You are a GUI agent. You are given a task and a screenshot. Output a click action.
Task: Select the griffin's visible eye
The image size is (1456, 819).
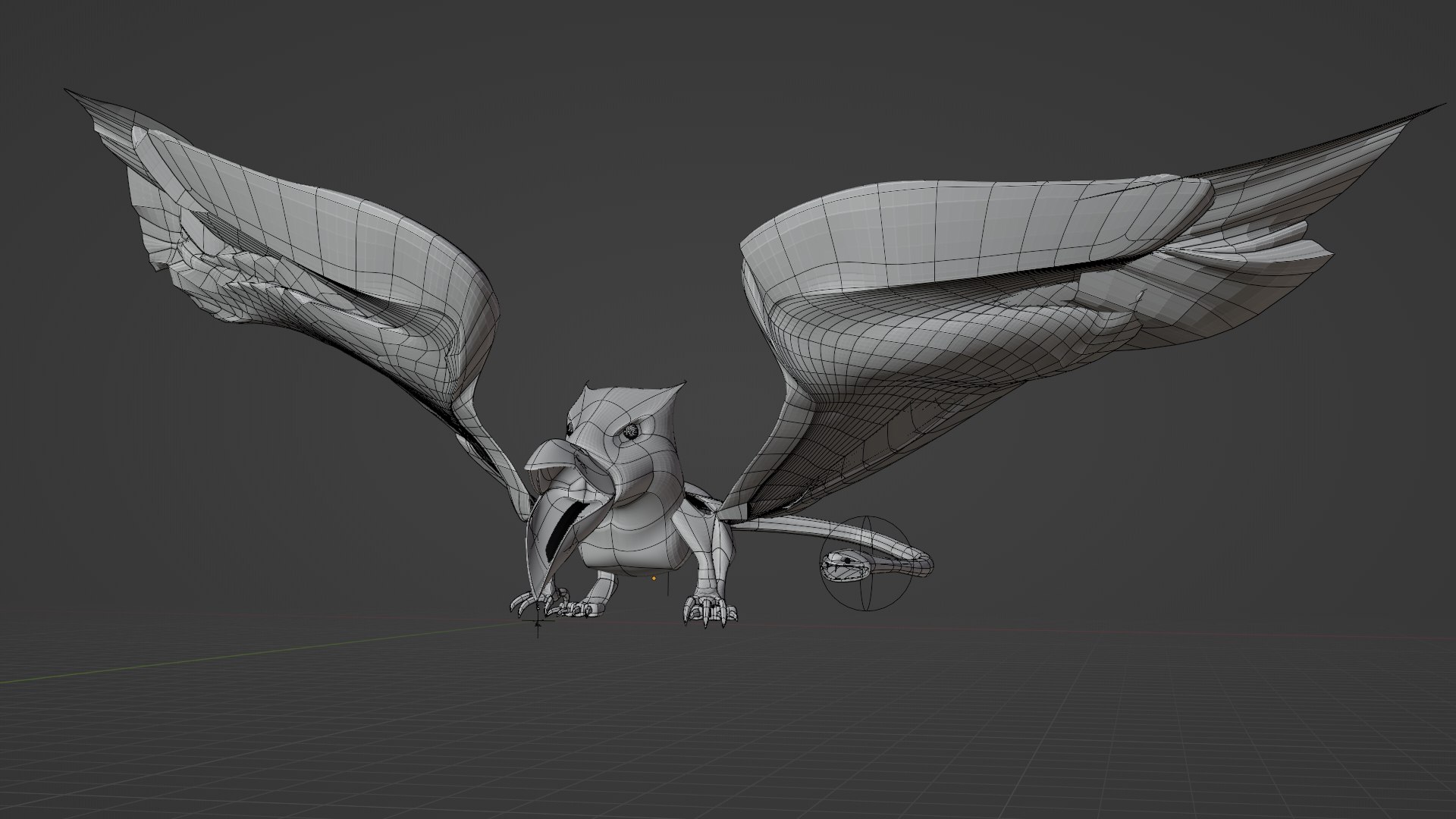coord(632,431)
